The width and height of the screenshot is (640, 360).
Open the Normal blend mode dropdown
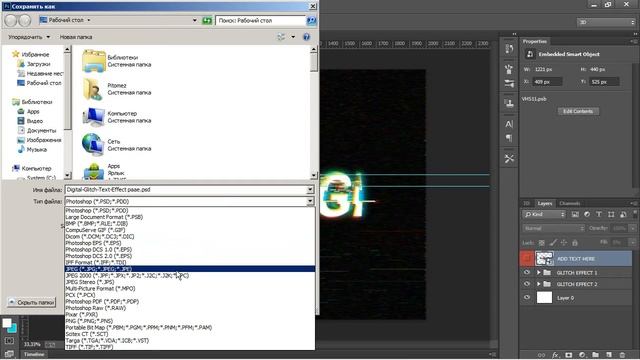pos(553,228)
